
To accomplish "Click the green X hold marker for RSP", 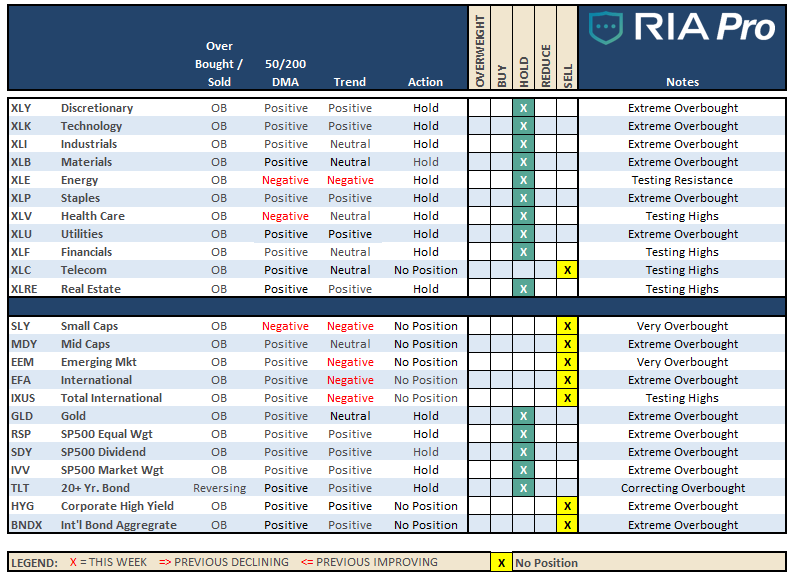I will pos(523,434).
